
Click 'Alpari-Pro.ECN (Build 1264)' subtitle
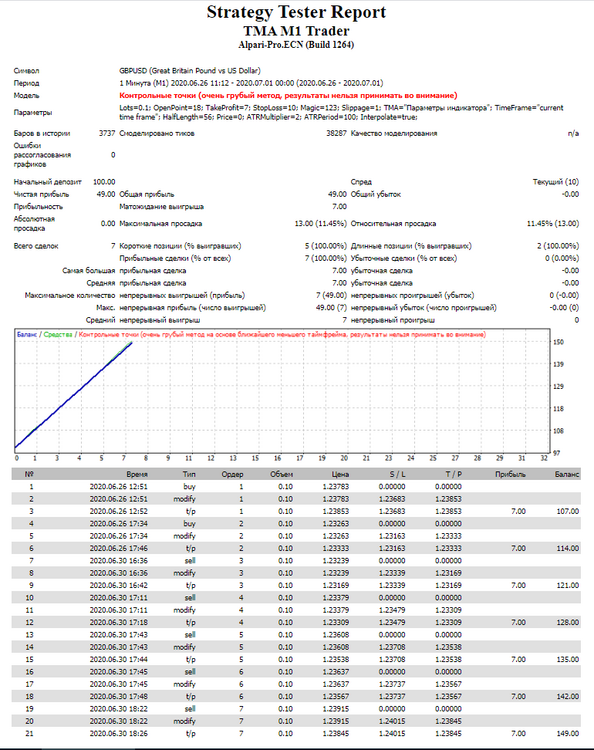(x=297, y=45)
